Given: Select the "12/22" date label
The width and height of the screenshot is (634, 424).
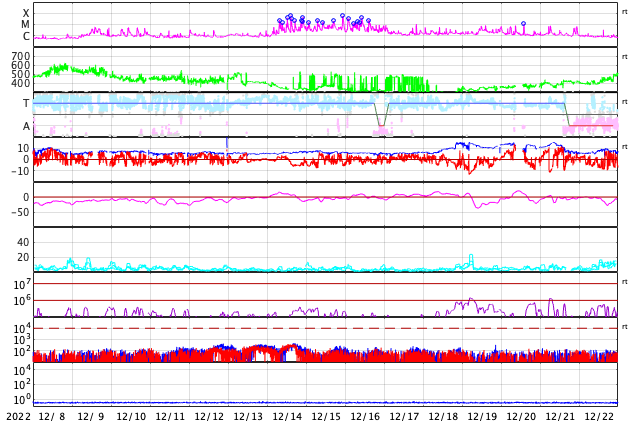Looking at the screenshot, I should click(x=599, y=416).
